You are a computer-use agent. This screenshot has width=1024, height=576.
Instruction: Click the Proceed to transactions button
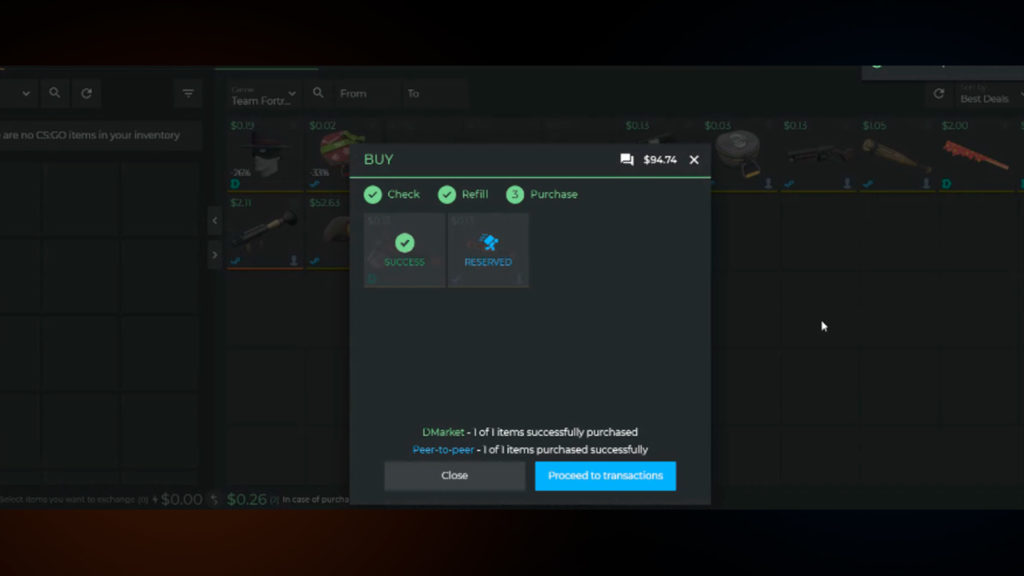605,475
